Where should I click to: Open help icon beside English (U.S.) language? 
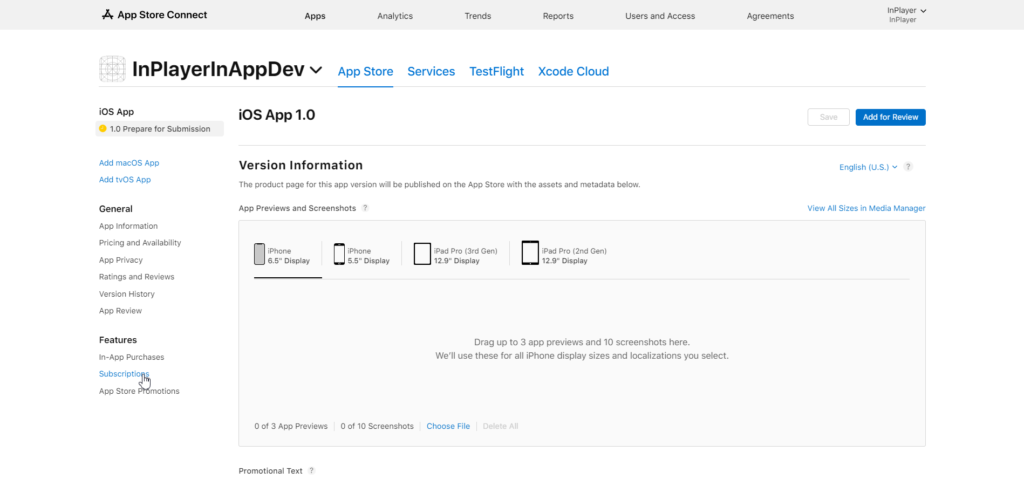point(908,167)
